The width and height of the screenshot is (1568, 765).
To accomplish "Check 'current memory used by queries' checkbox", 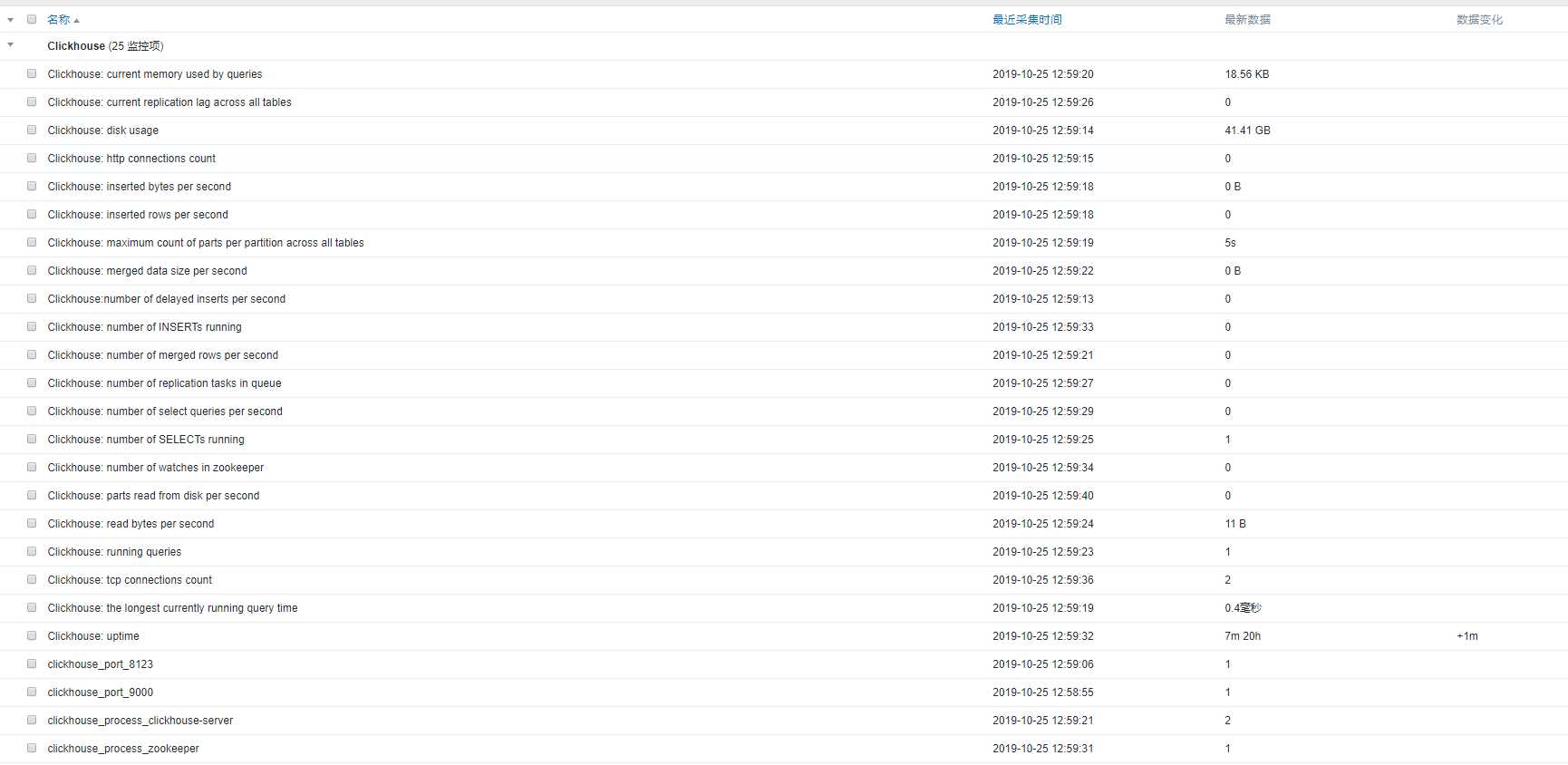I will [32, 73].
